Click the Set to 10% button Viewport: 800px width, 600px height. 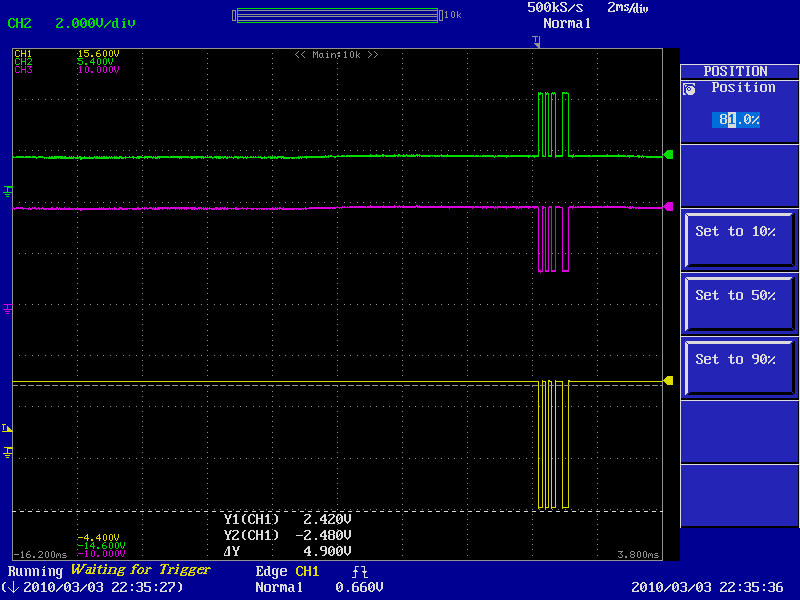pyautogui.click(x=739, y=240)
